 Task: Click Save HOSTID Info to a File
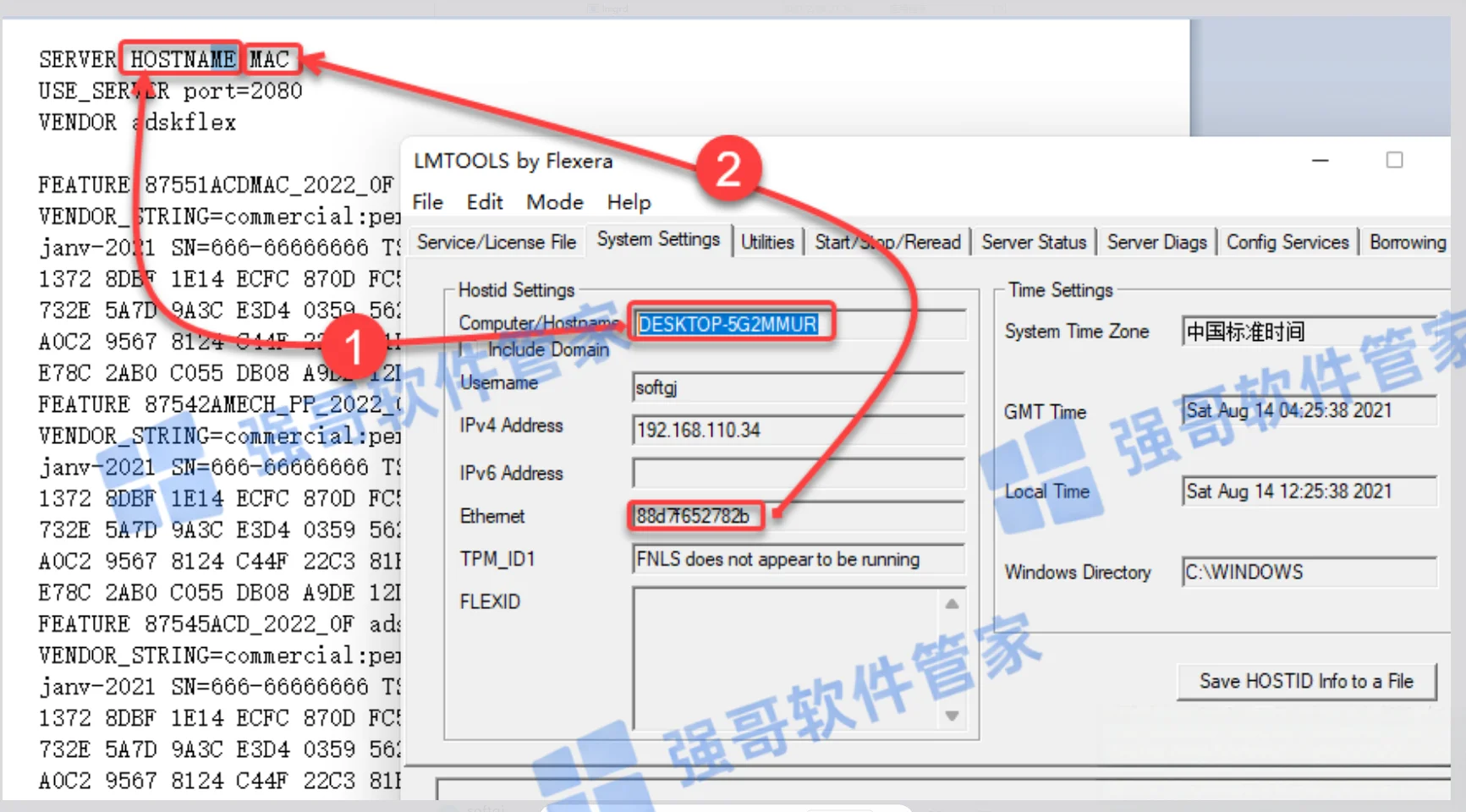[x=1306, y=681]
